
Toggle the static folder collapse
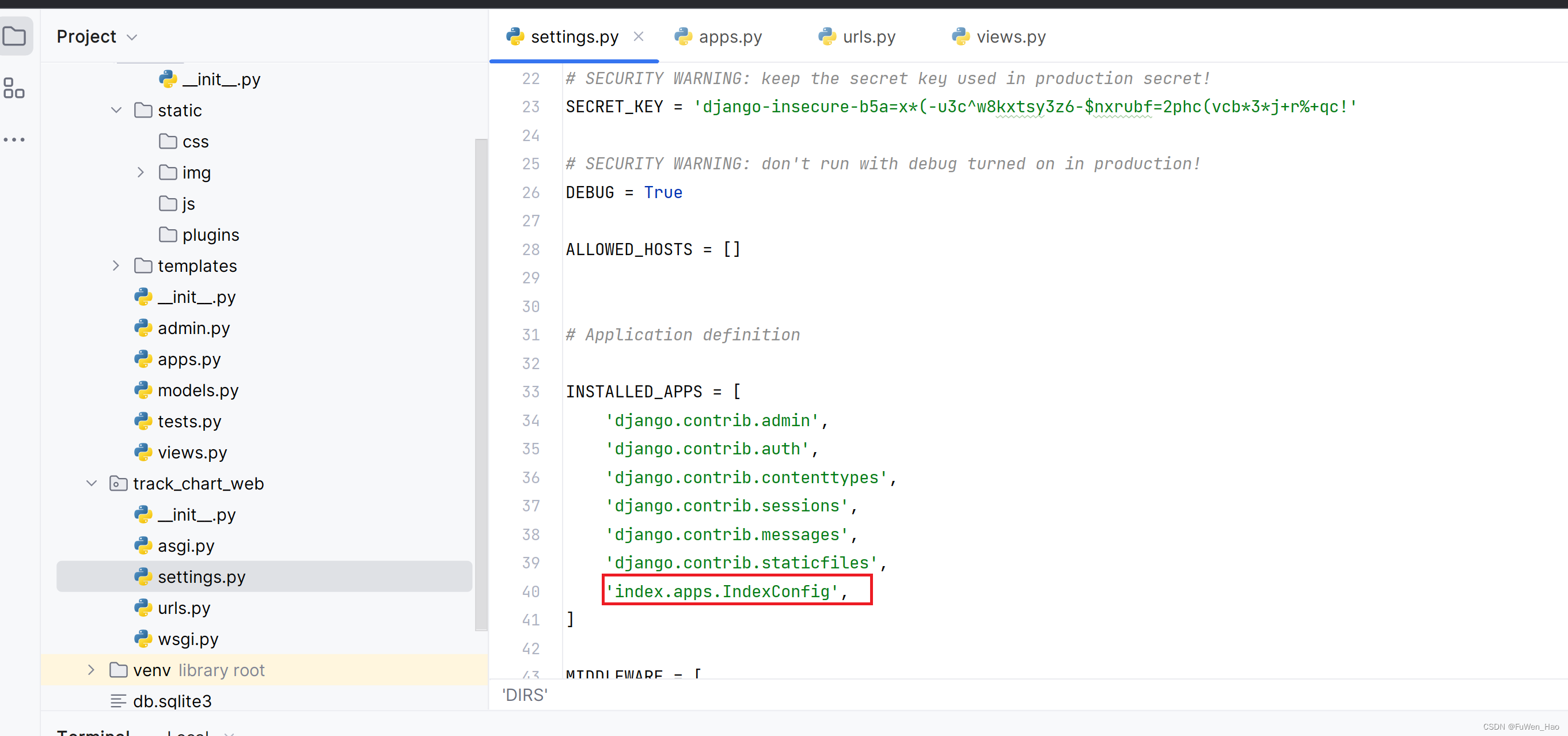[x=118, y=110]
